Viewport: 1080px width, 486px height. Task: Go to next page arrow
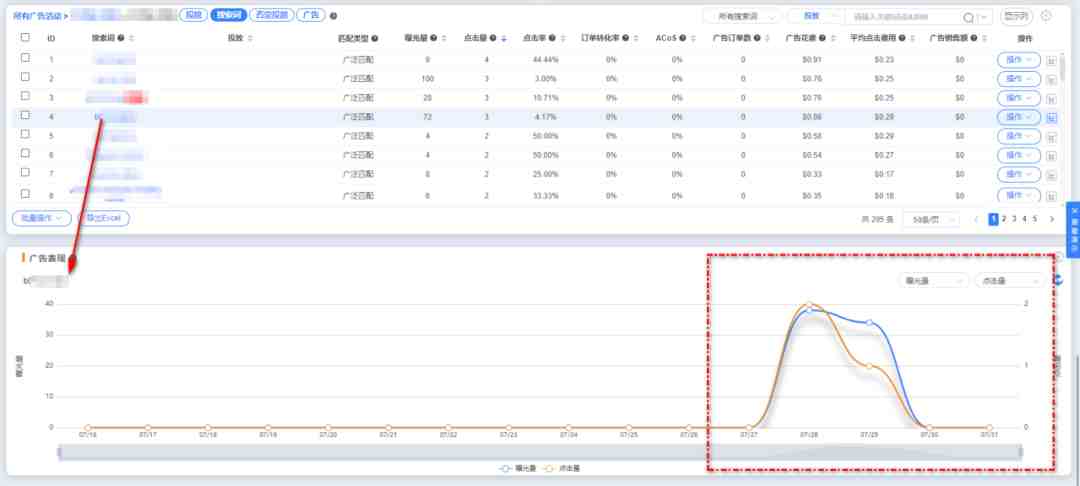pyautogui.click(x=1052, y=220)
